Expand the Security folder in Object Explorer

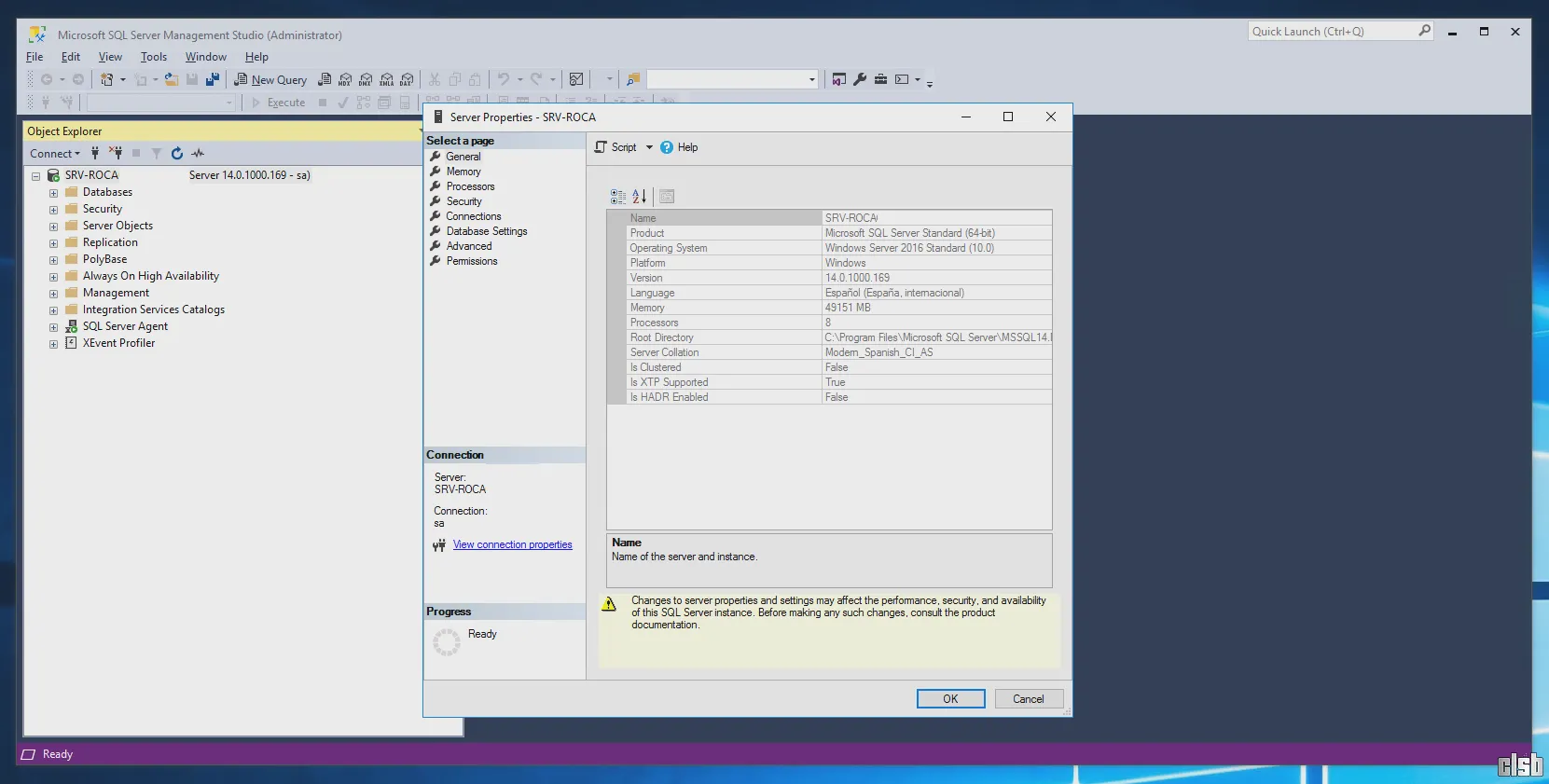tap(53, 210)
